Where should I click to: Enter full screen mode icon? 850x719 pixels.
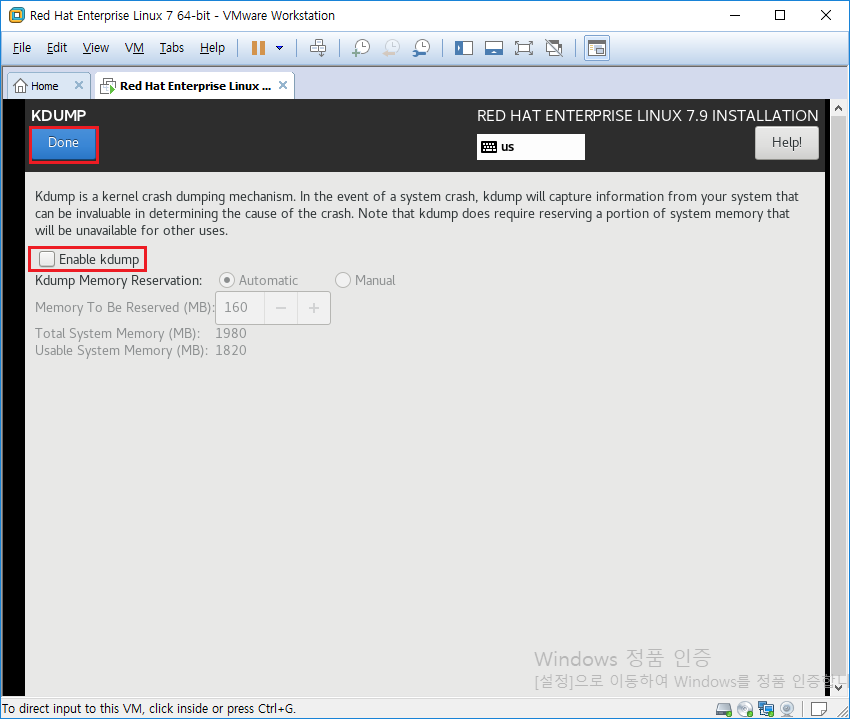click(x=524, y=48)
